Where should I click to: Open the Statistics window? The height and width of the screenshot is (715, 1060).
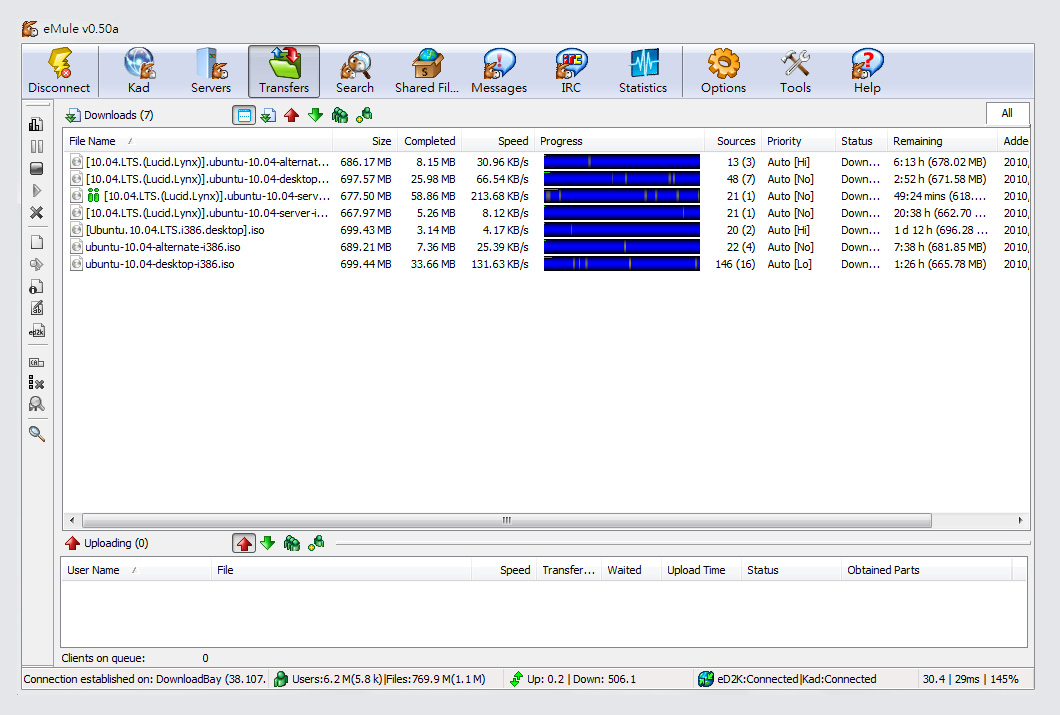[x=643, y=71]
